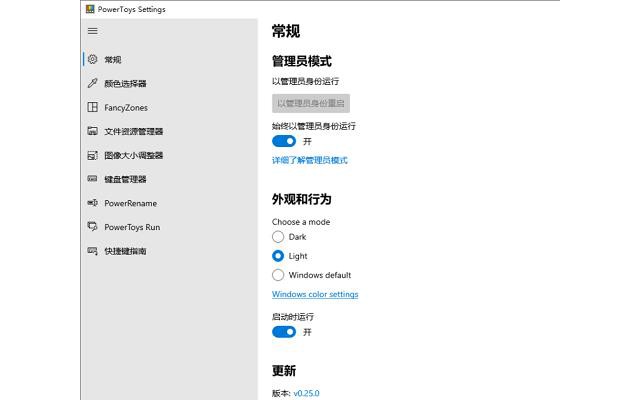Image resolution: width=640 pixels, height=400 pixels.
Task: Click the 键盘管理器 keyboard icon
Action: coord(93,179)
